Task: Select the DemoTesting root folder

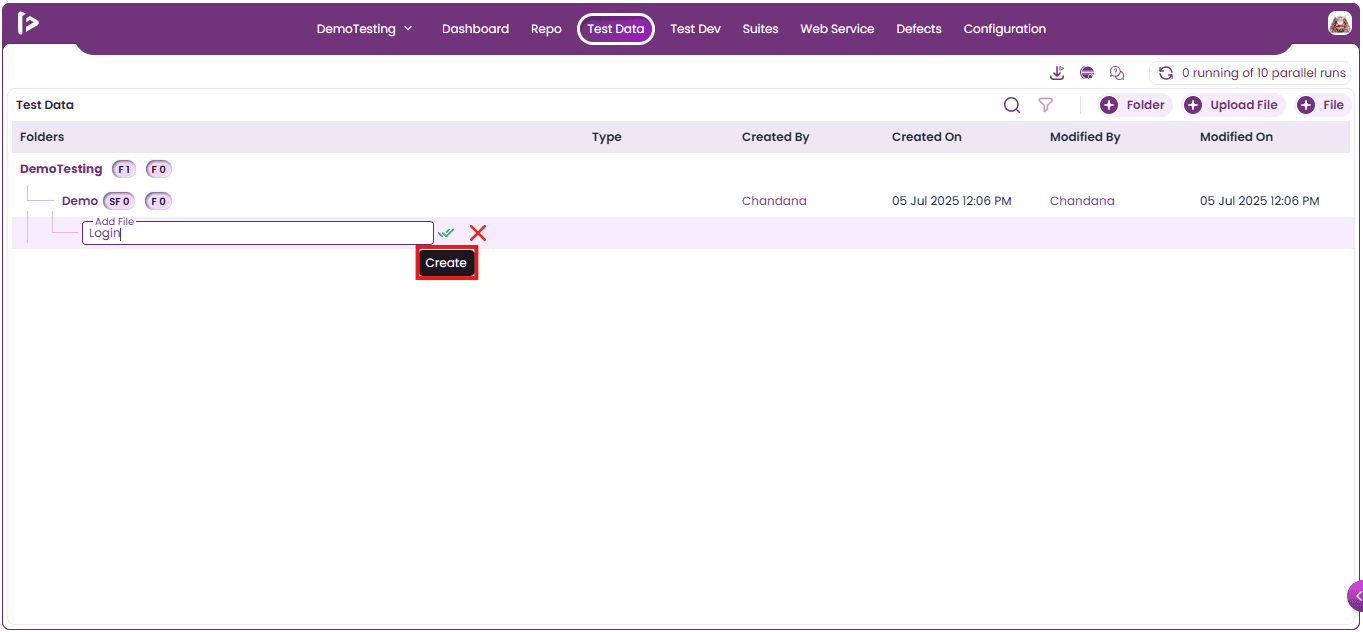Action: point(61,169)
